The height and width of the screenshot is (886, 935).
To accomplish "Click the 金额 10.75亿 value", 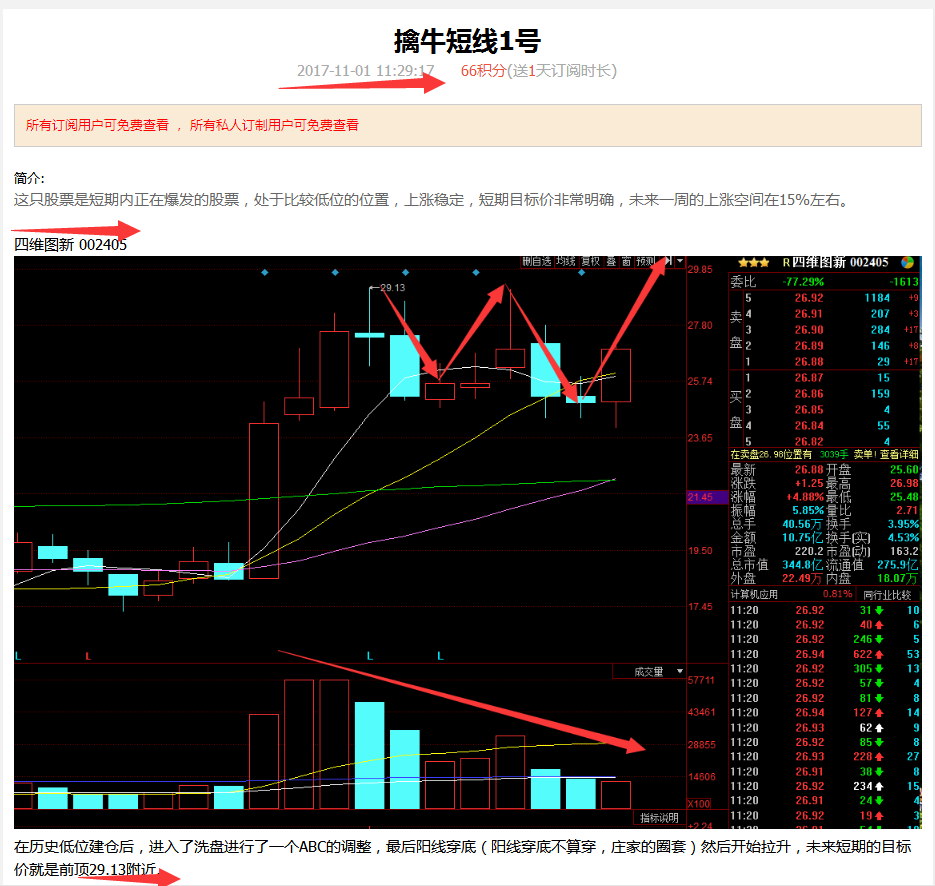I will coord(802,538).
